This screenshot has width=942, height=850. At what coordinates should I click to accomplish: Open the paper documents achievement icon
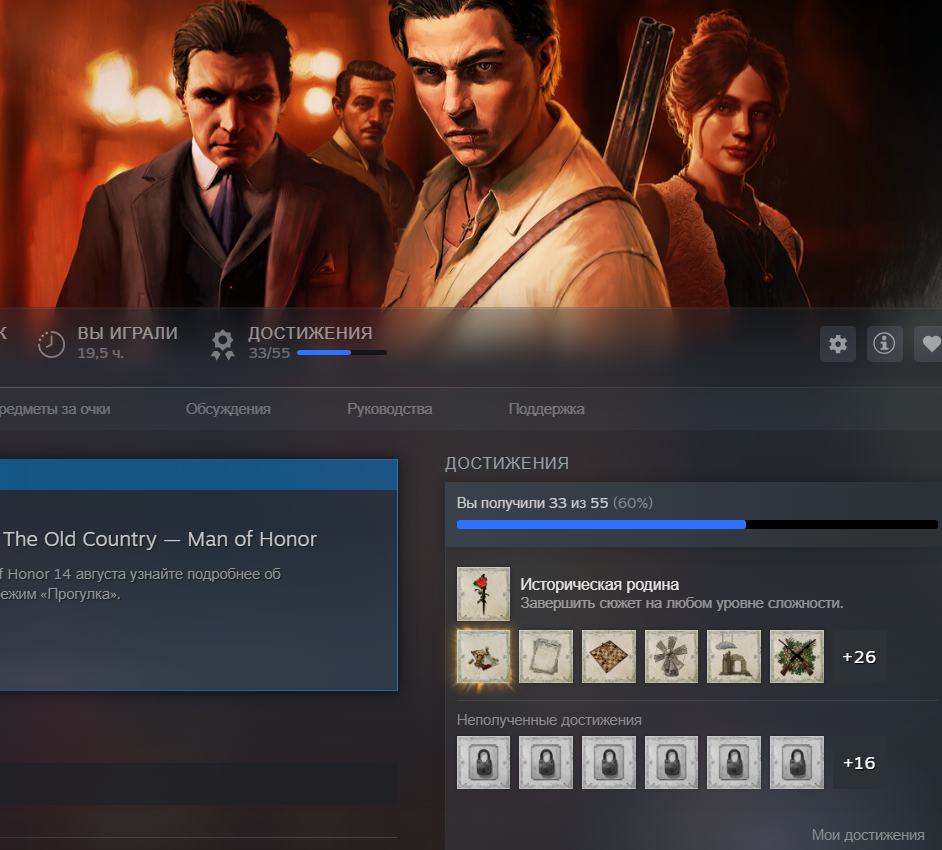coord(545,657)
